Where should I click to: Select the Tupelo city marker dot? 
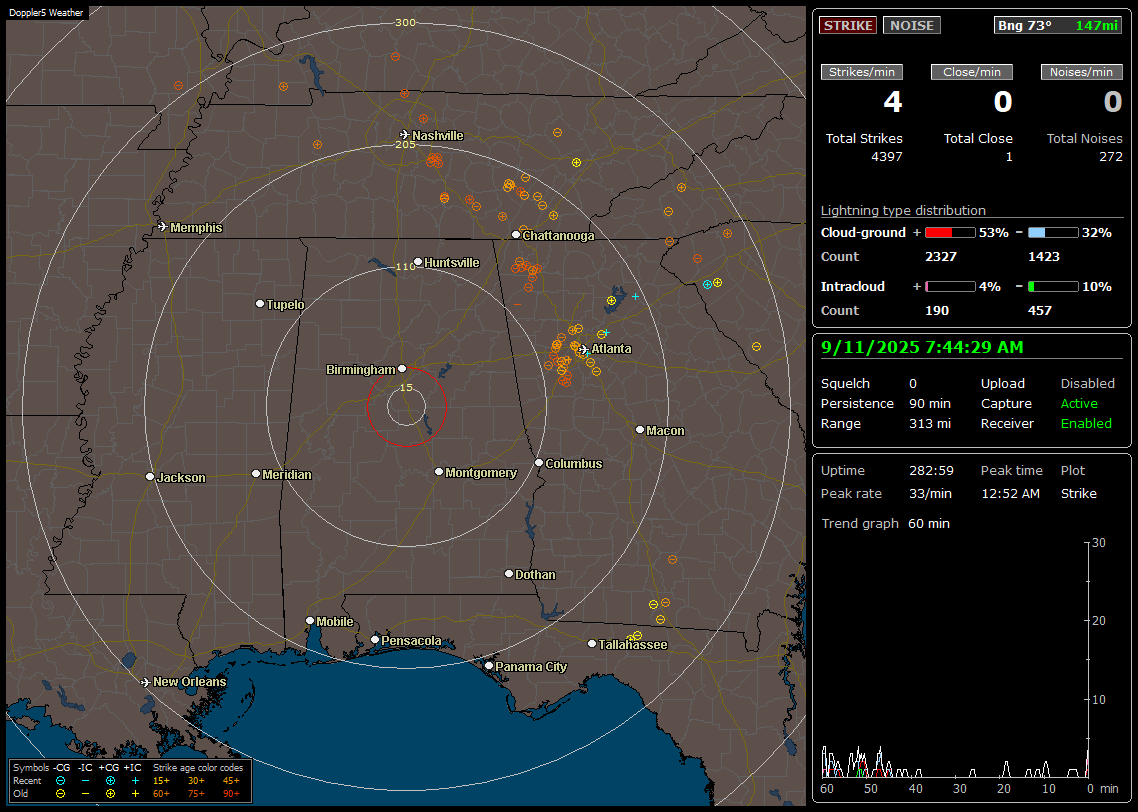pyautogui.click(x=260, y=303)
